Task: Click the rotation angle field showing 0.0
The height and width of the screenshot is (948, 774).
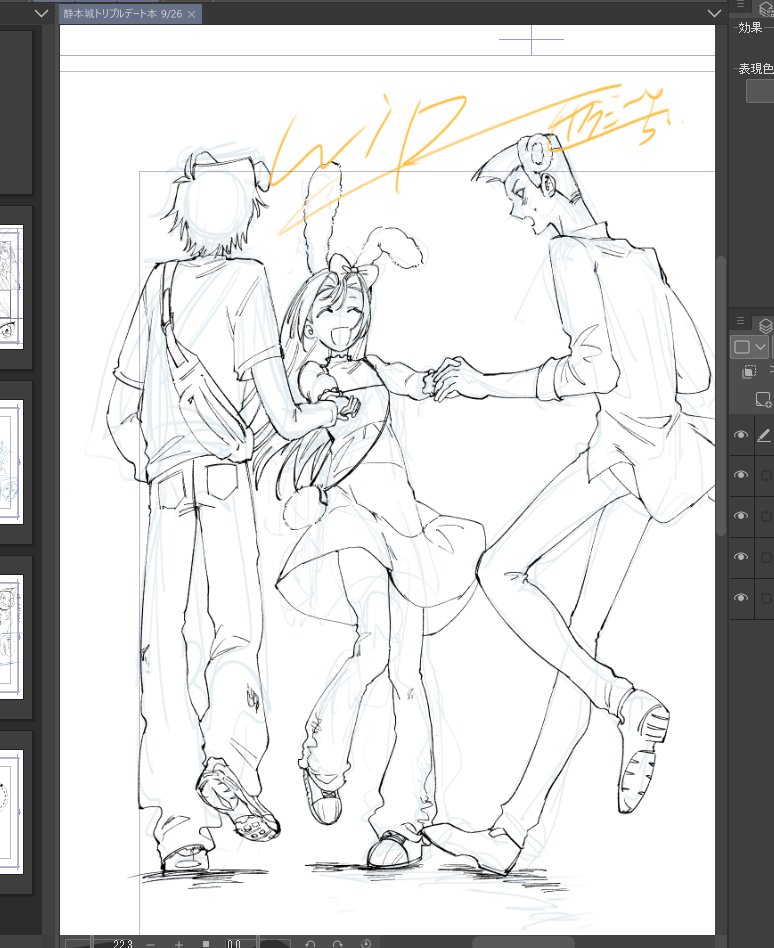Action: [x=235, y=944]
